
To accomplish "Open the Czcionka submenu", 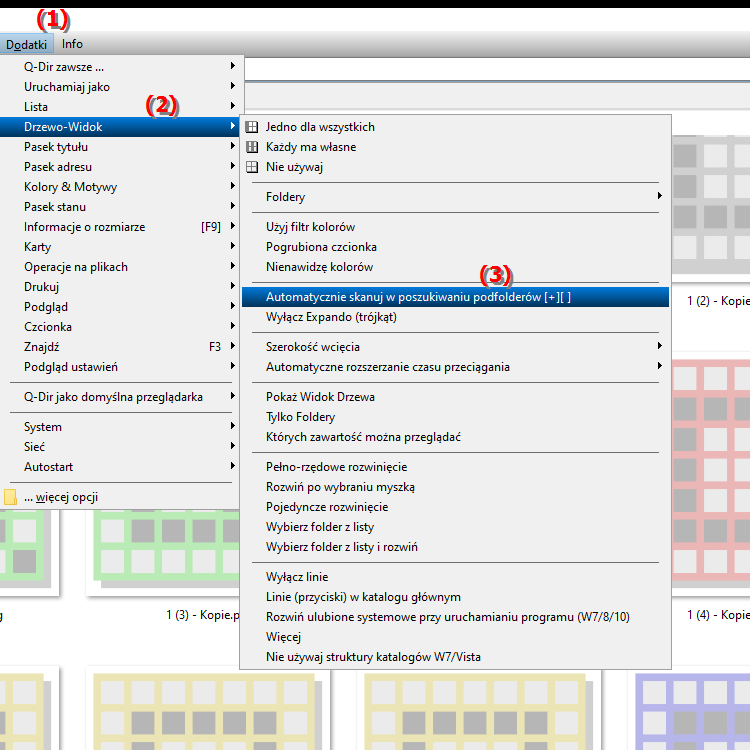I will pos(120,327).
